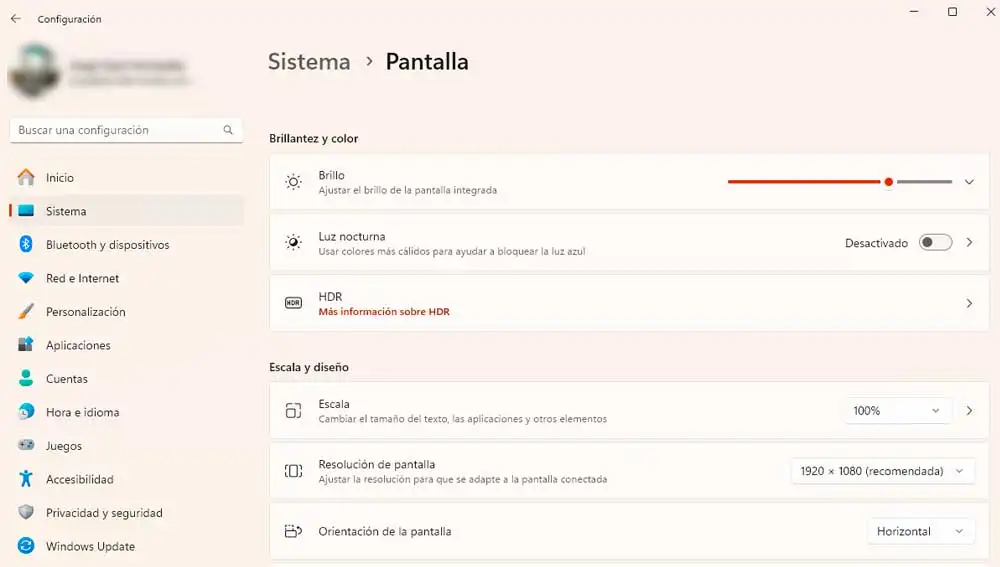Viewport: 1000px width, 567px height.
Task: Click the back arrow icon near Configuración
Action: tap(16, 19)
